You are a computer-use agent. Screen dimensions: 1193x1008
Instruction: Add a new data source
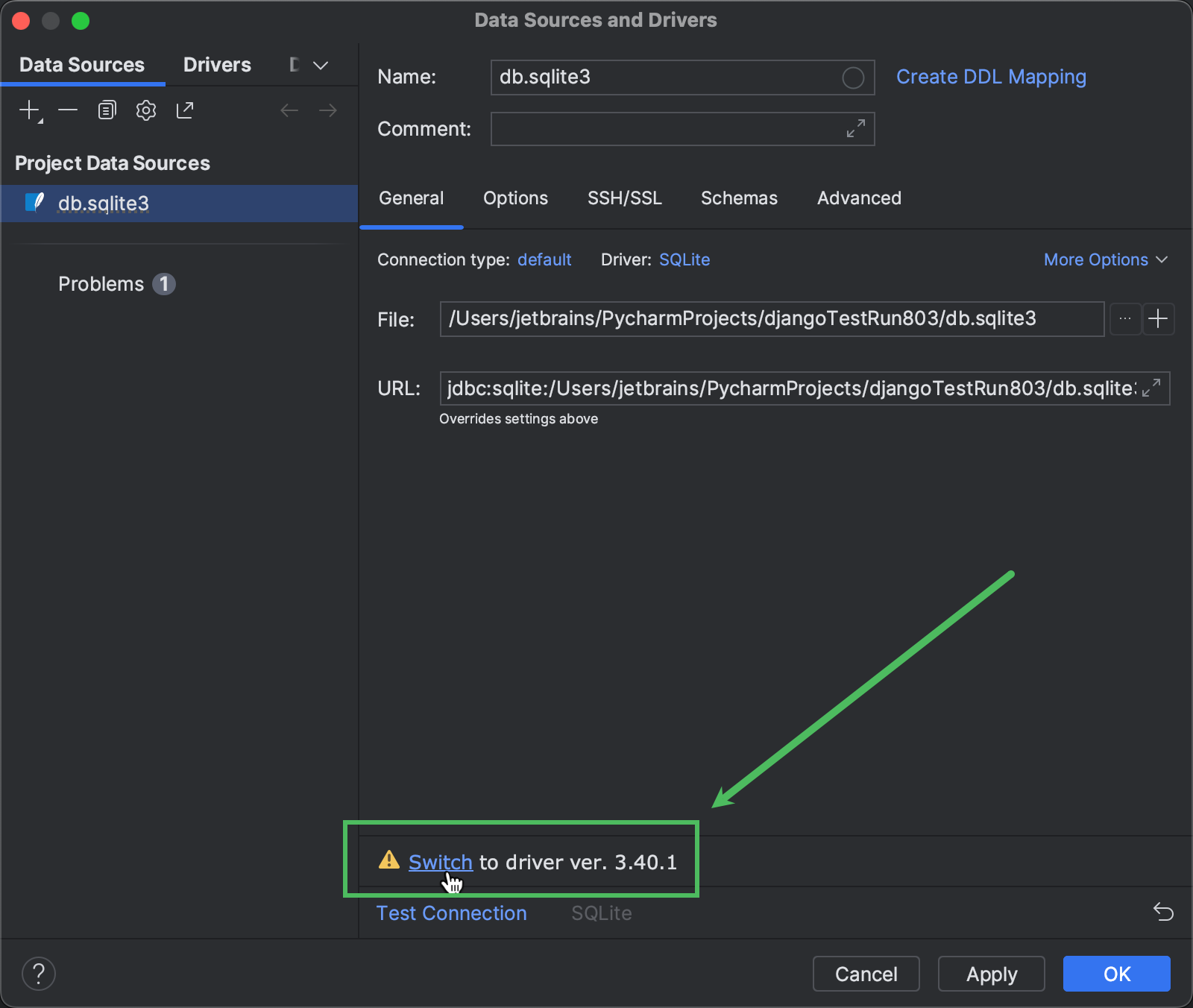28,110
